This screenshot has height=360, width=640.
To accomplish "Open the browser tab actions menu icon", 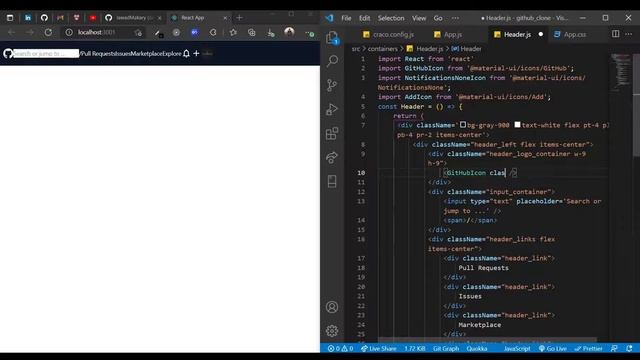I will [10, 18].
